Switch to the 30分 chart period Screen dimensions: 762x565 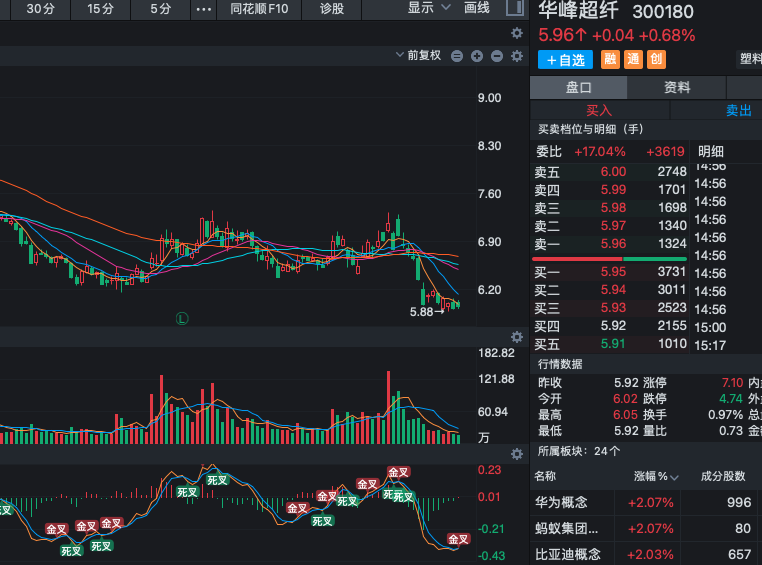[40, 9]
